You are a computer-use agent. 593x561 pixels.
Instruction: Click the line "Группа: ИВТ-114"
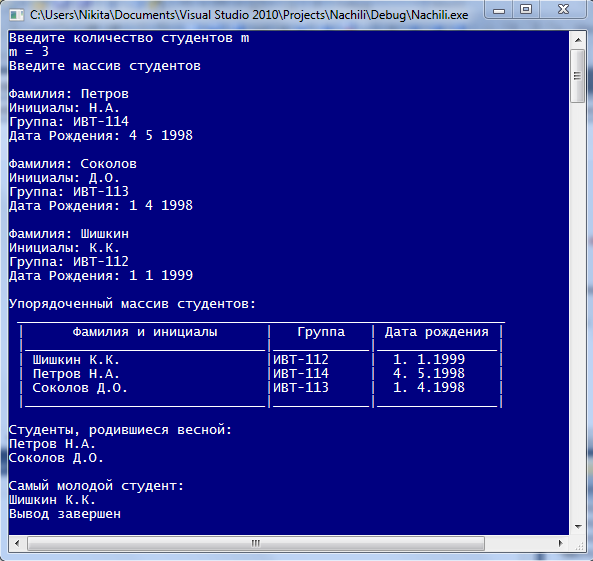coord(69,122)
